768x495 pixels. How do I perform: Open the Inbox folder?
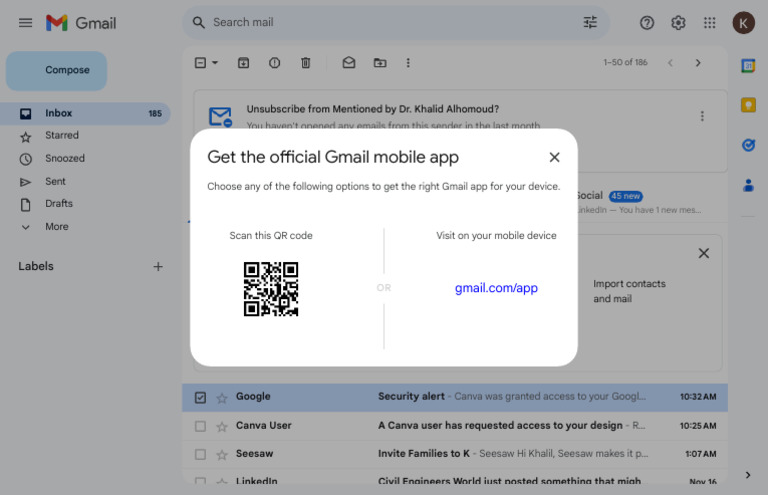(85, 114)
